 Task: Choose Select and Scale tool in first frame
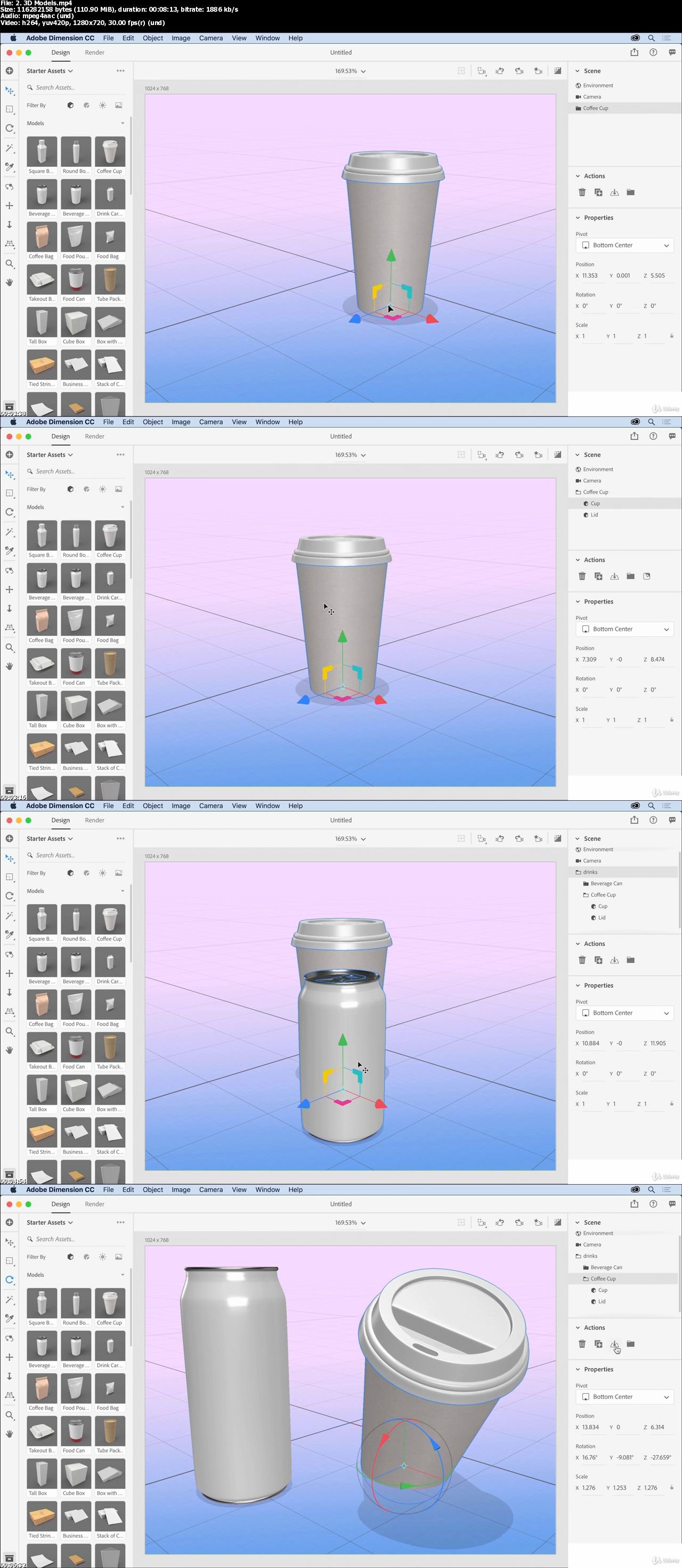(9, 110)
